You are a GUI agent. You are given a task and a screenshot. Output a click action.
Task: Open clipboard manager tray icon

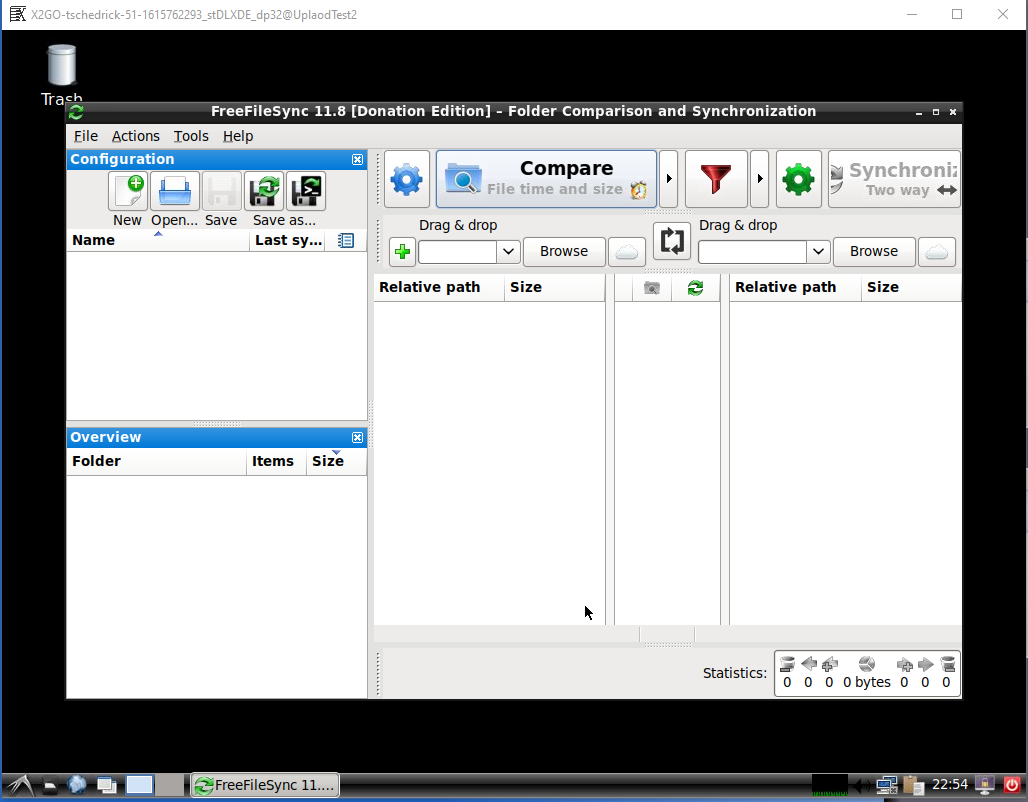pyautogui.click(x=913, y=785)
